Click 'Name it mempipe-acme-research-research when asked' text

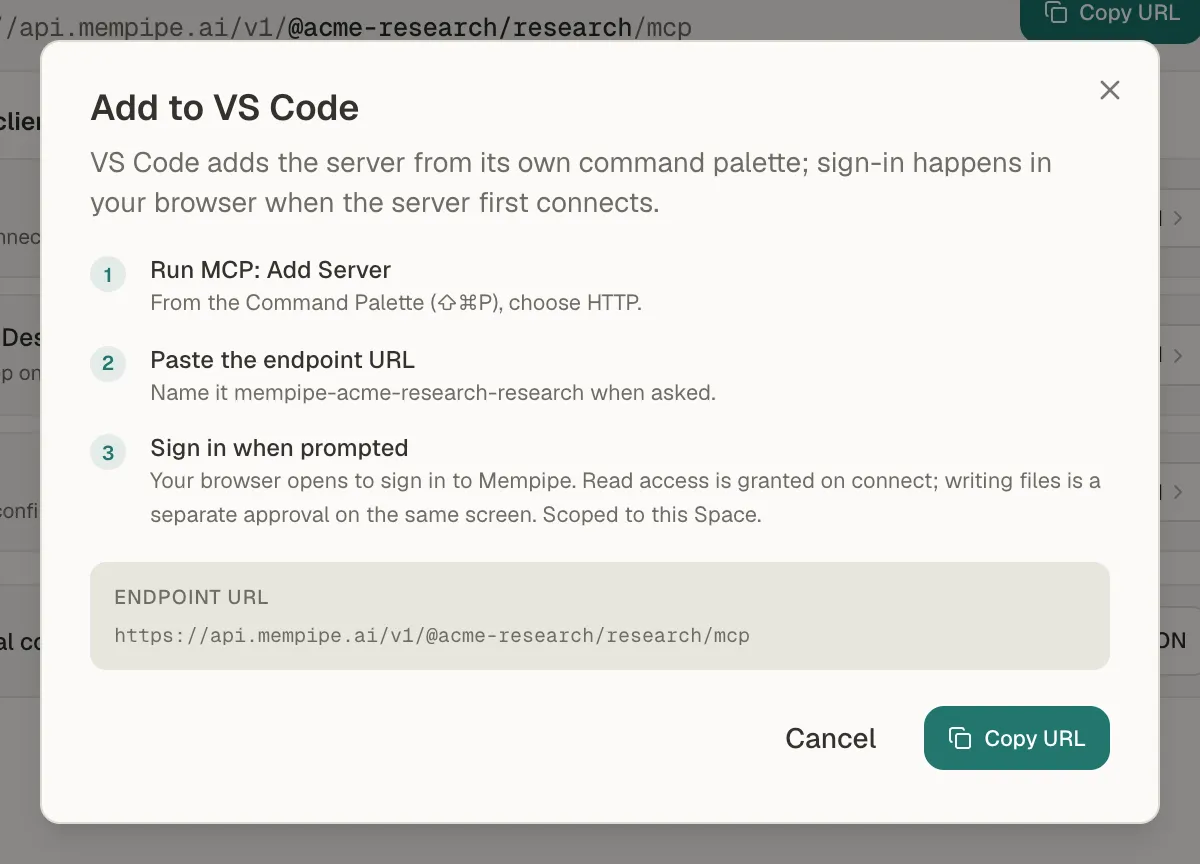tap(433, 392)
